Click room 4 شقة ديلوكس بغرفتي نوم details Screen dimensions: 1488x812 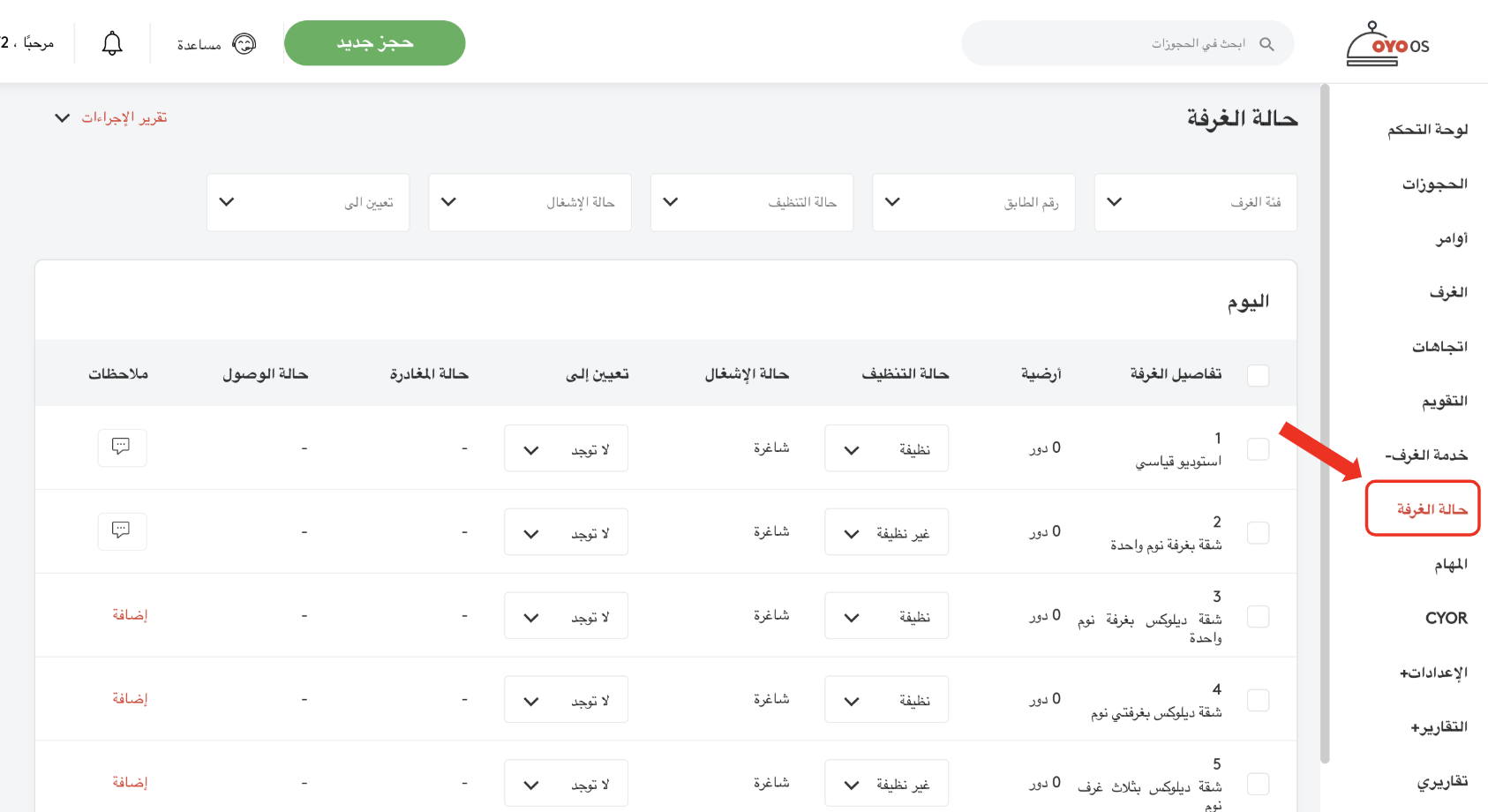1156,701
